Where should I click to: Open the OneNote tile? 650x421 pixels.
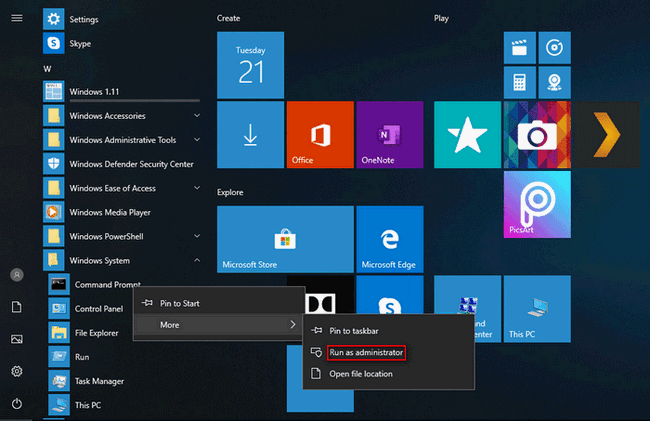pos(390,135)
